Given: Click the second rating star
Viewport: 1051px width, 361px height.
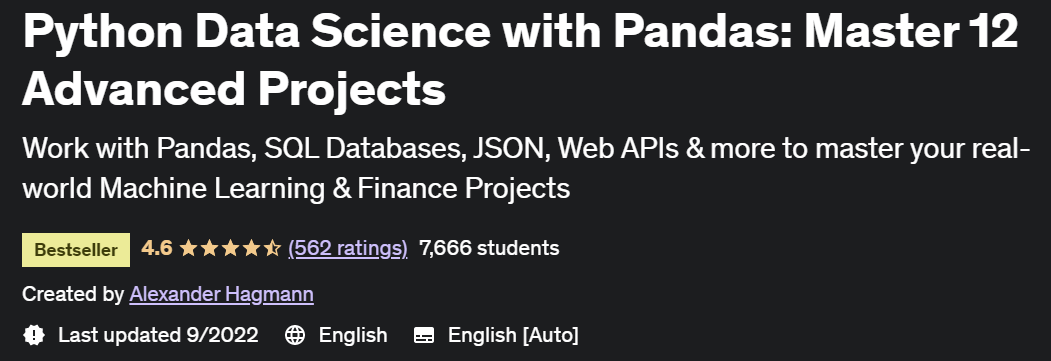Looking at the screenshot, I should point(209,248).
